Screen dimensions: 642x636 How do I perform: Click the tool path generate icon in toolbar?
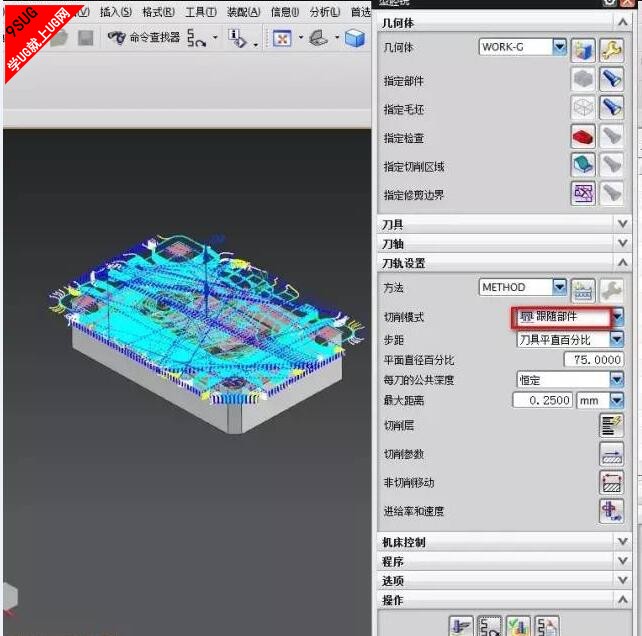196,38
